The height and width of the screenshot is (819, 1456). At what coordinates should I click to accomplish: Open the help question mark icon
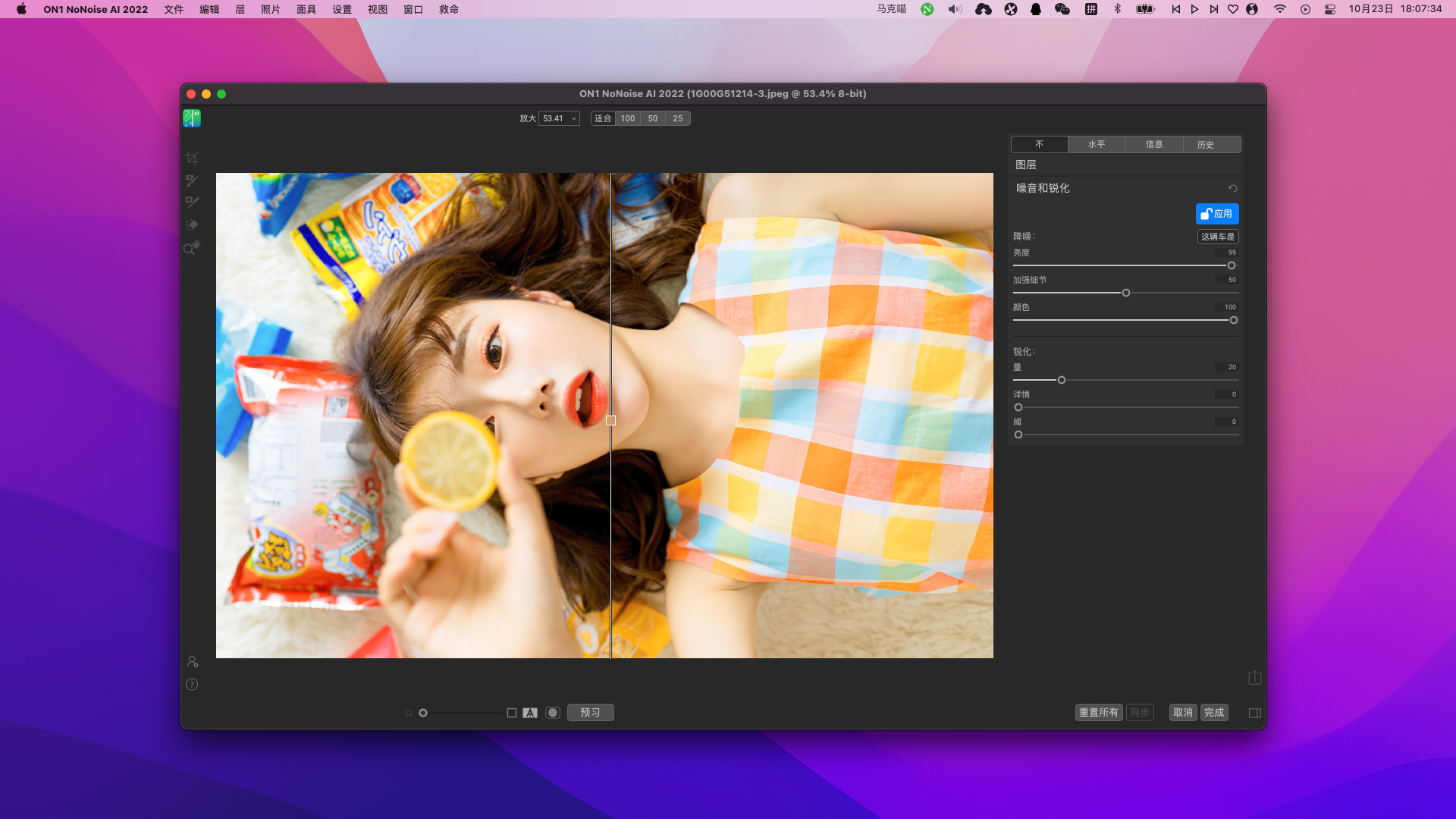[192, 684]
